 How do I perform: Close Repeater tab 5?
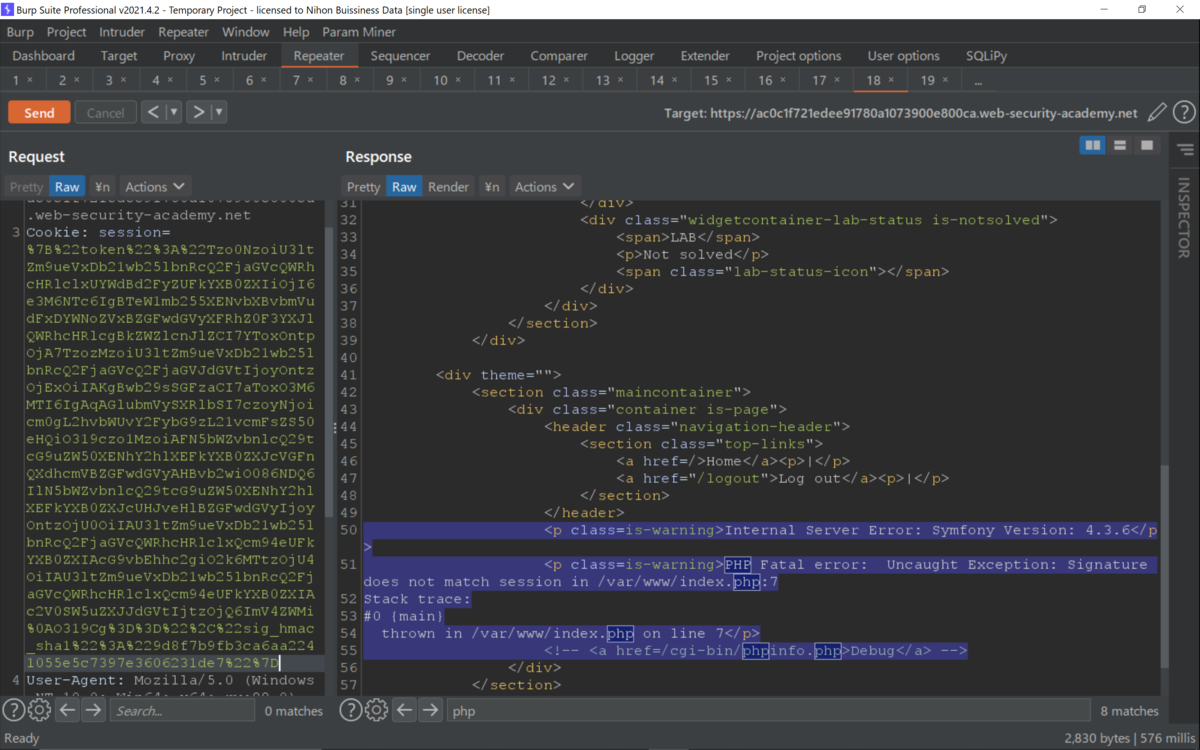point(217,80)
